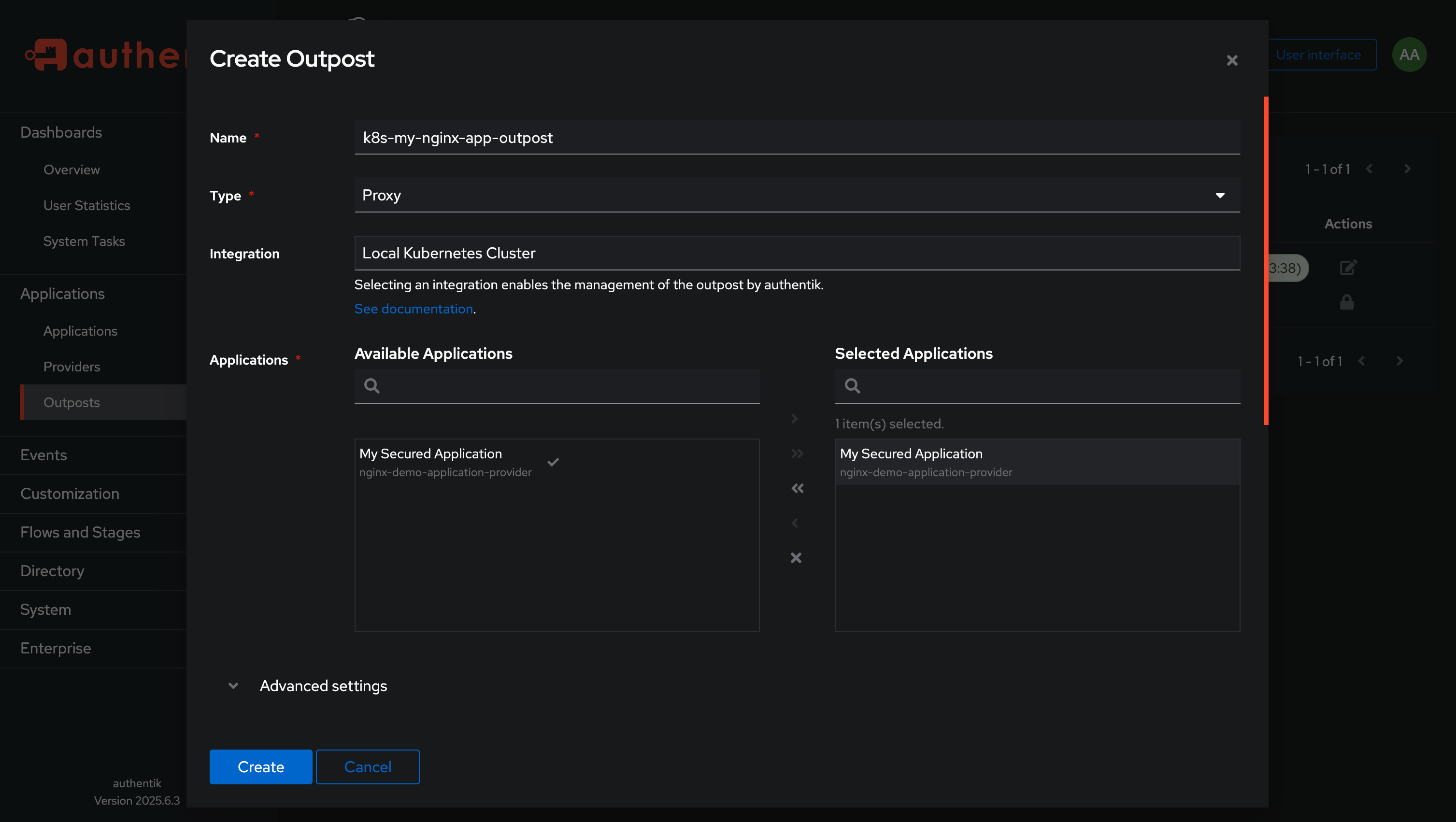Open Overview in the sidebar

pos(72,170)
